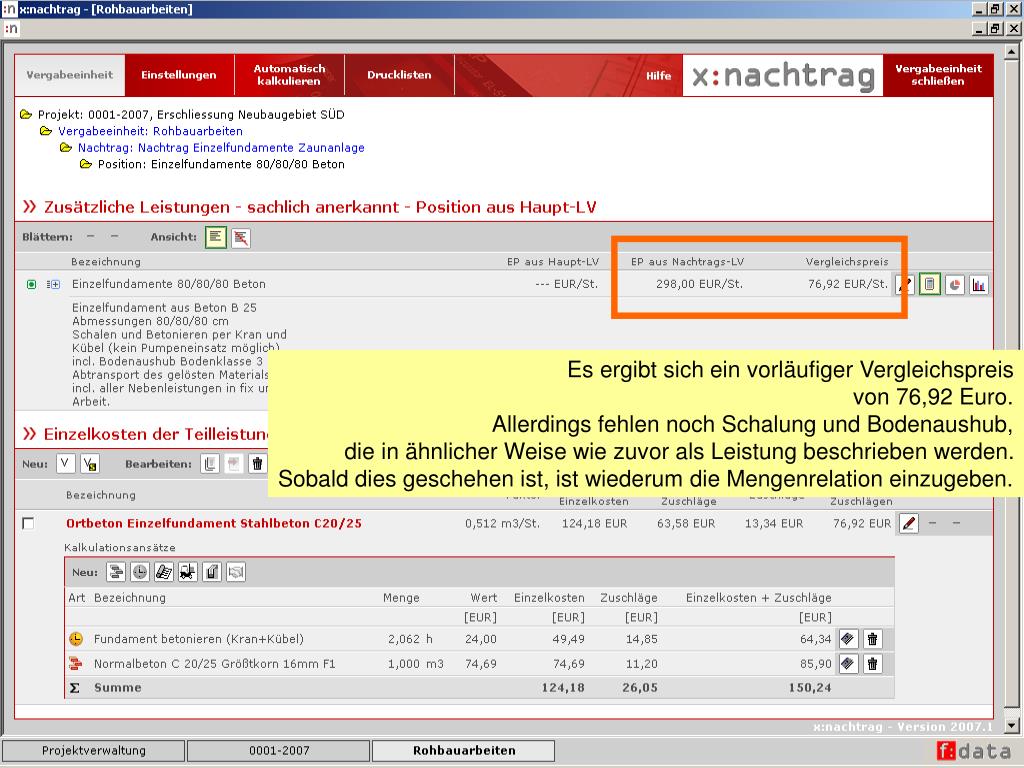
Task: Click the copy icon beside Bearbeiten
Action: pos(210,464)
